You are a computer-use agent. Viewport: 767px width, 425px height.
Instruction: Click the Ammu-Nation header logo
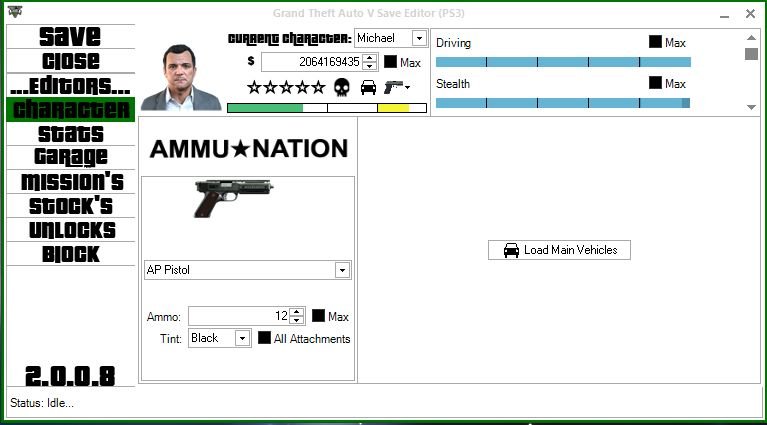tap(248, 149)
